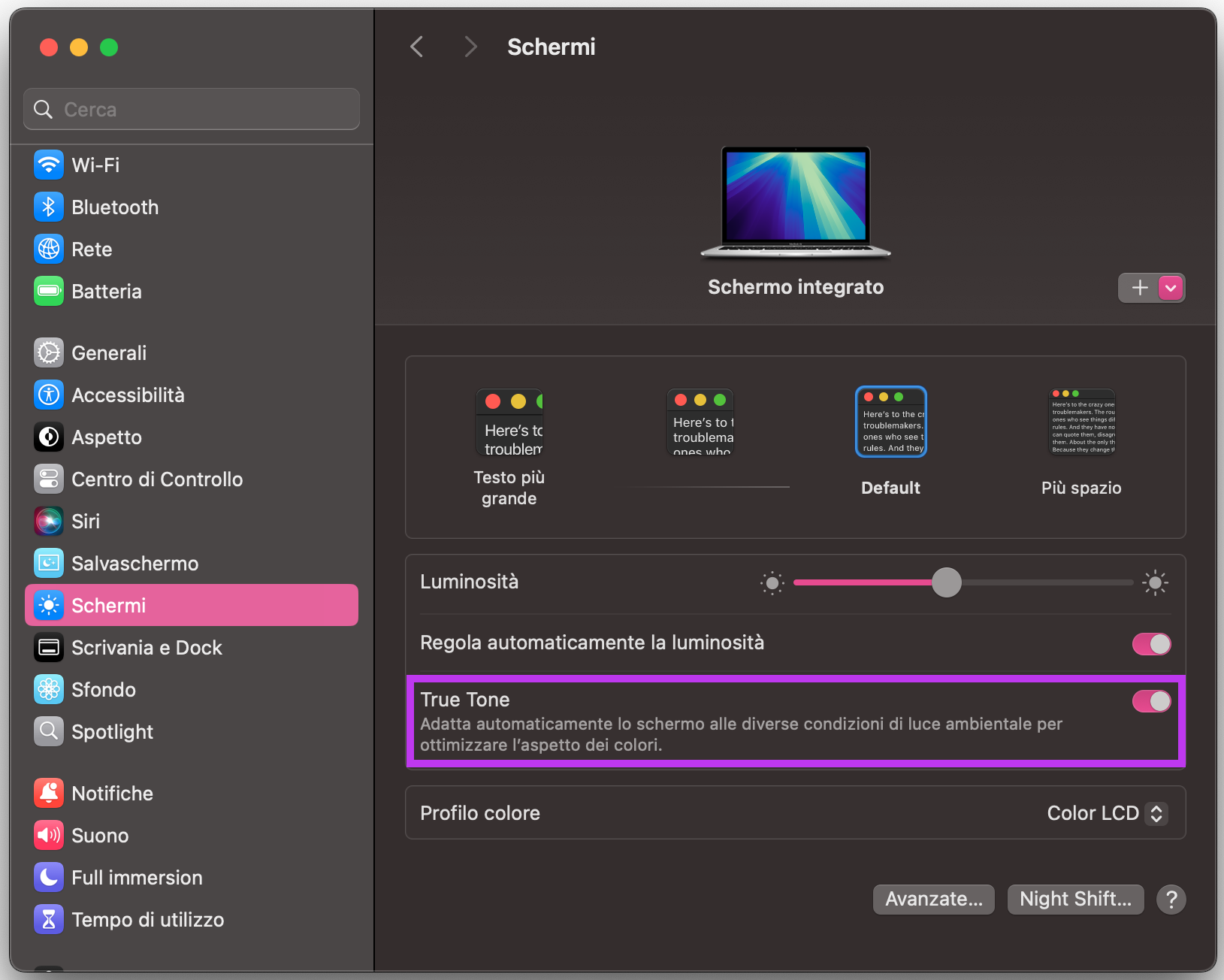
Task: Turn off Regola automaticamente la luminosità
Action: tap(1150, 643)
